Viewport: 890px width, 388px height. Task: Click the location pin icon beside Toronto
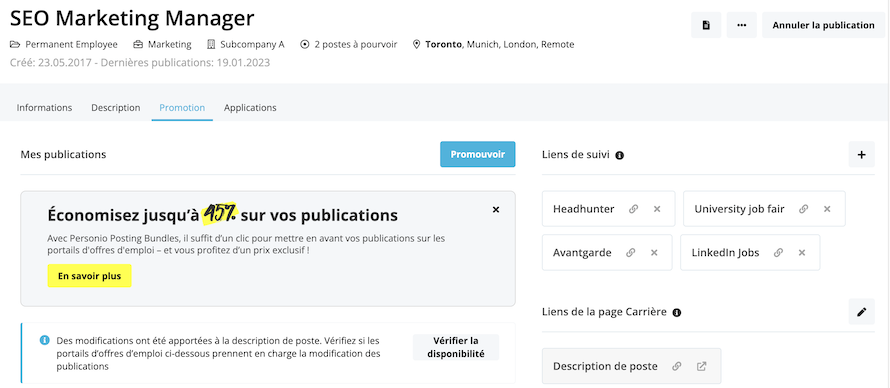coord(417,44)
